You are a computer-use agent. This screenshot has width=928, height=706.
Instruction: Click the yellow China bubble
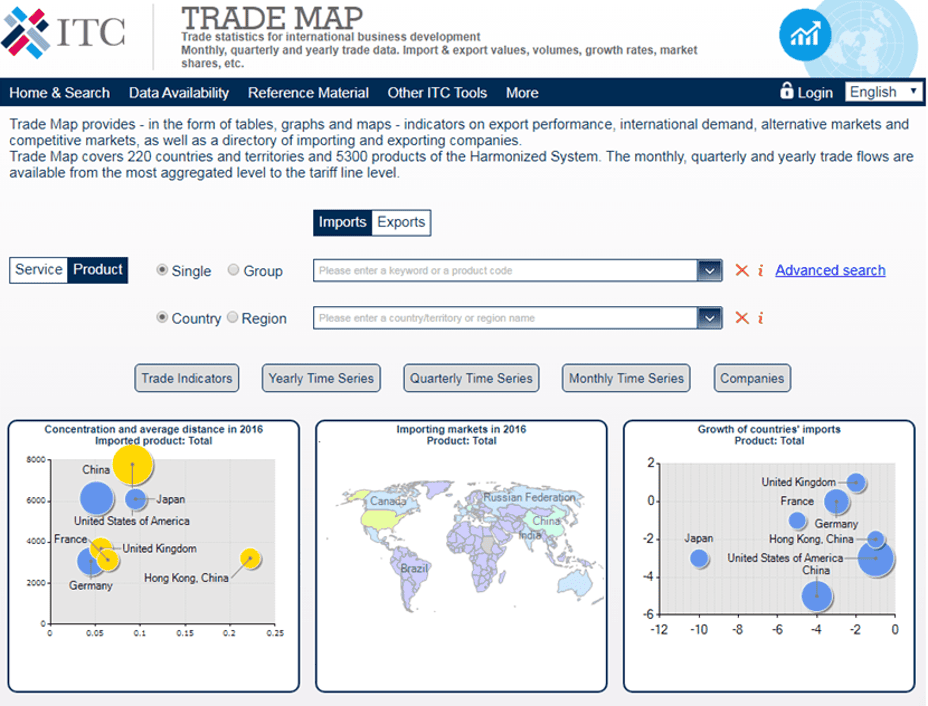pos(133,465)
